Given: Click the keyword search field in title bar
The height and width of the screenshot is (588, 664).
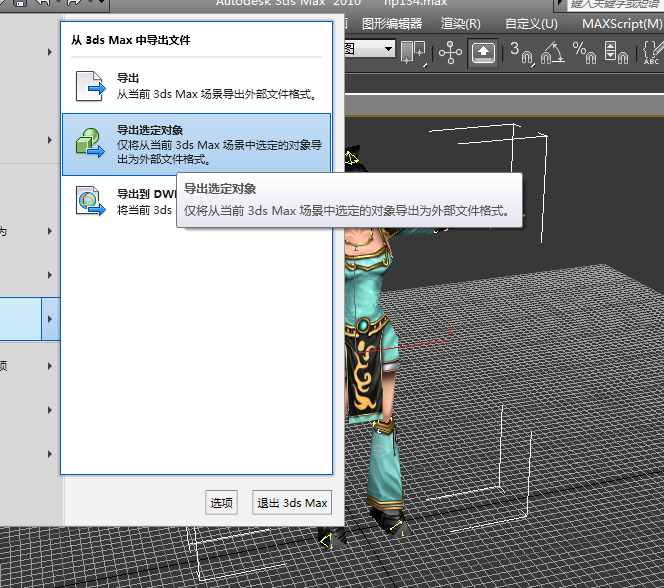Looking at the screenshot, I should click(x=615, y=5).
